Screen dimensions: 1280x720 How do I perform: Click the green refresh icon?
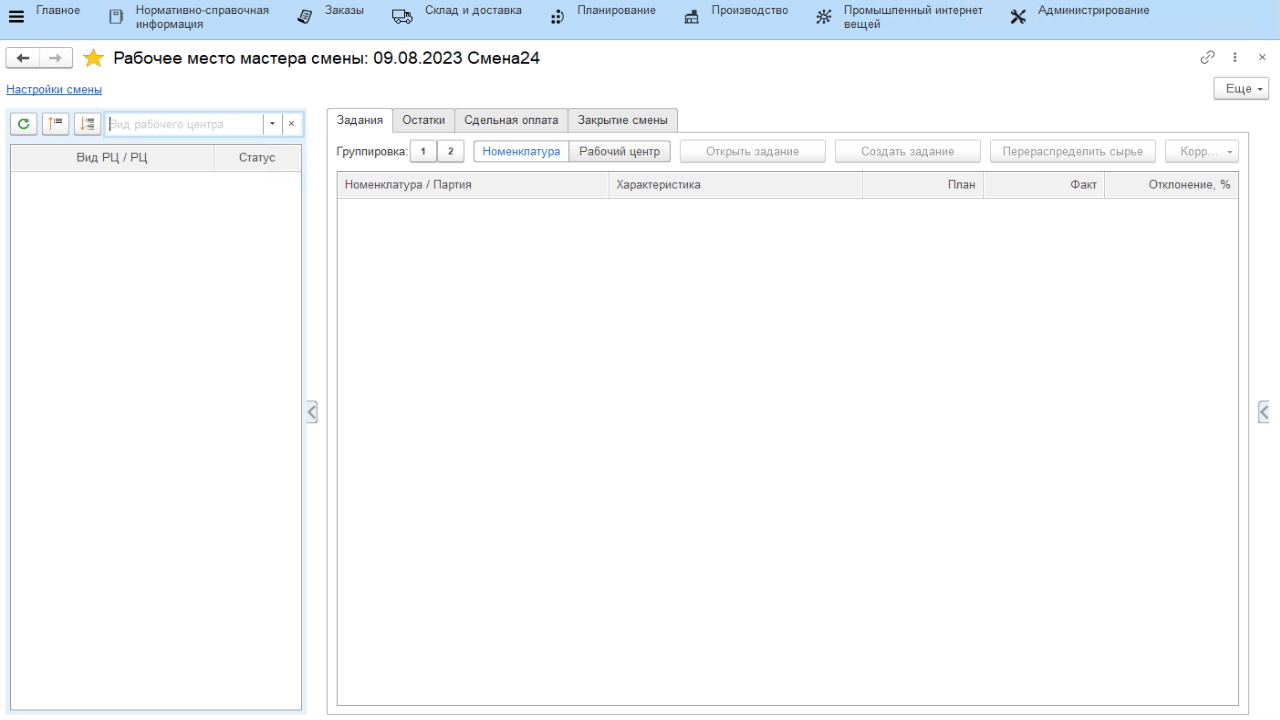(24, 124)
